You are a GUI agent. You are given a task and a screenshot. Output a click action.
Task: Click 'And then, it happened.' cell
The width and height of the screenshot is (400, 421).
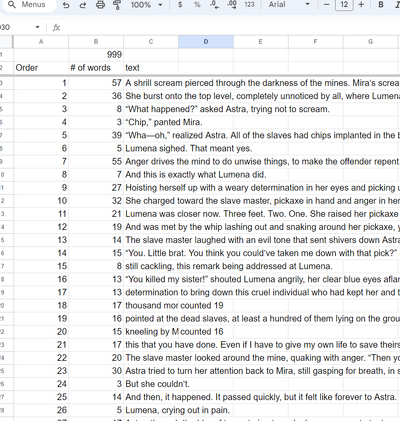(x=261, y=397)
